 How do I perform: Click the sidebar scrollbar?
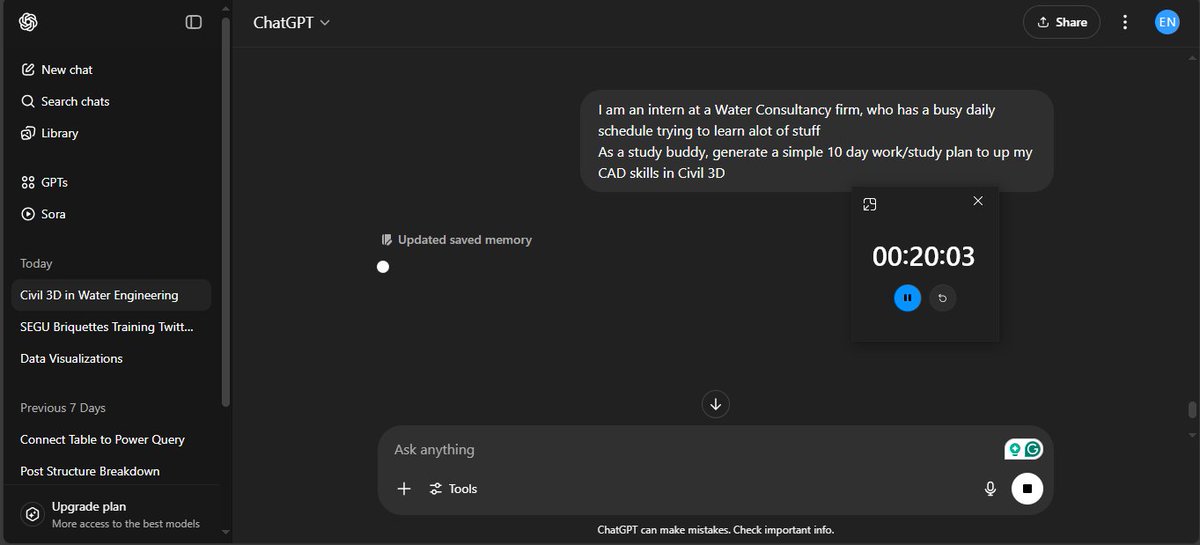[x=225, y=211]
